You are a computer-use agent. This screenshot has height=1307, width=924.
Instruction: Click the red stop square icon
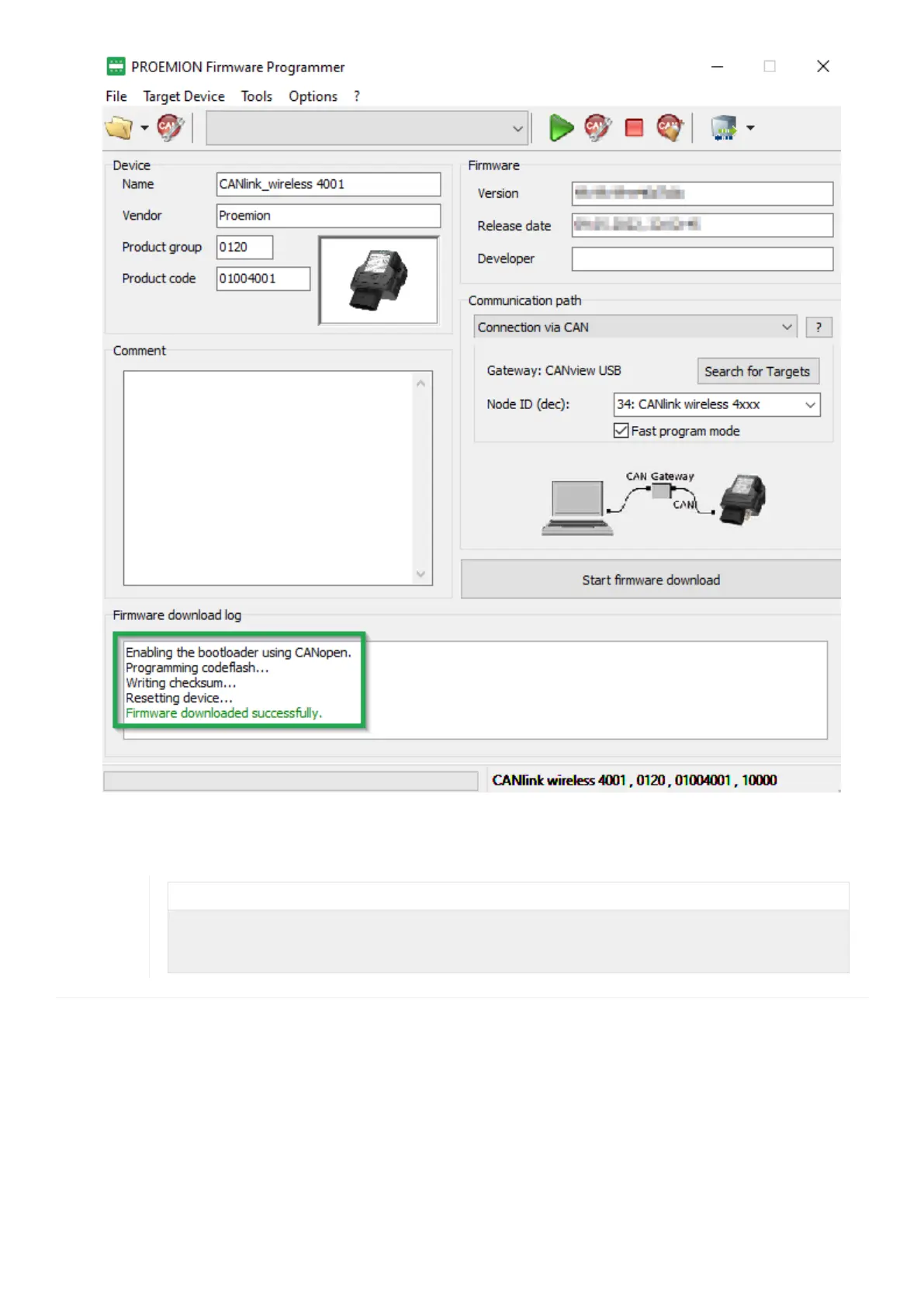point(634,127)
